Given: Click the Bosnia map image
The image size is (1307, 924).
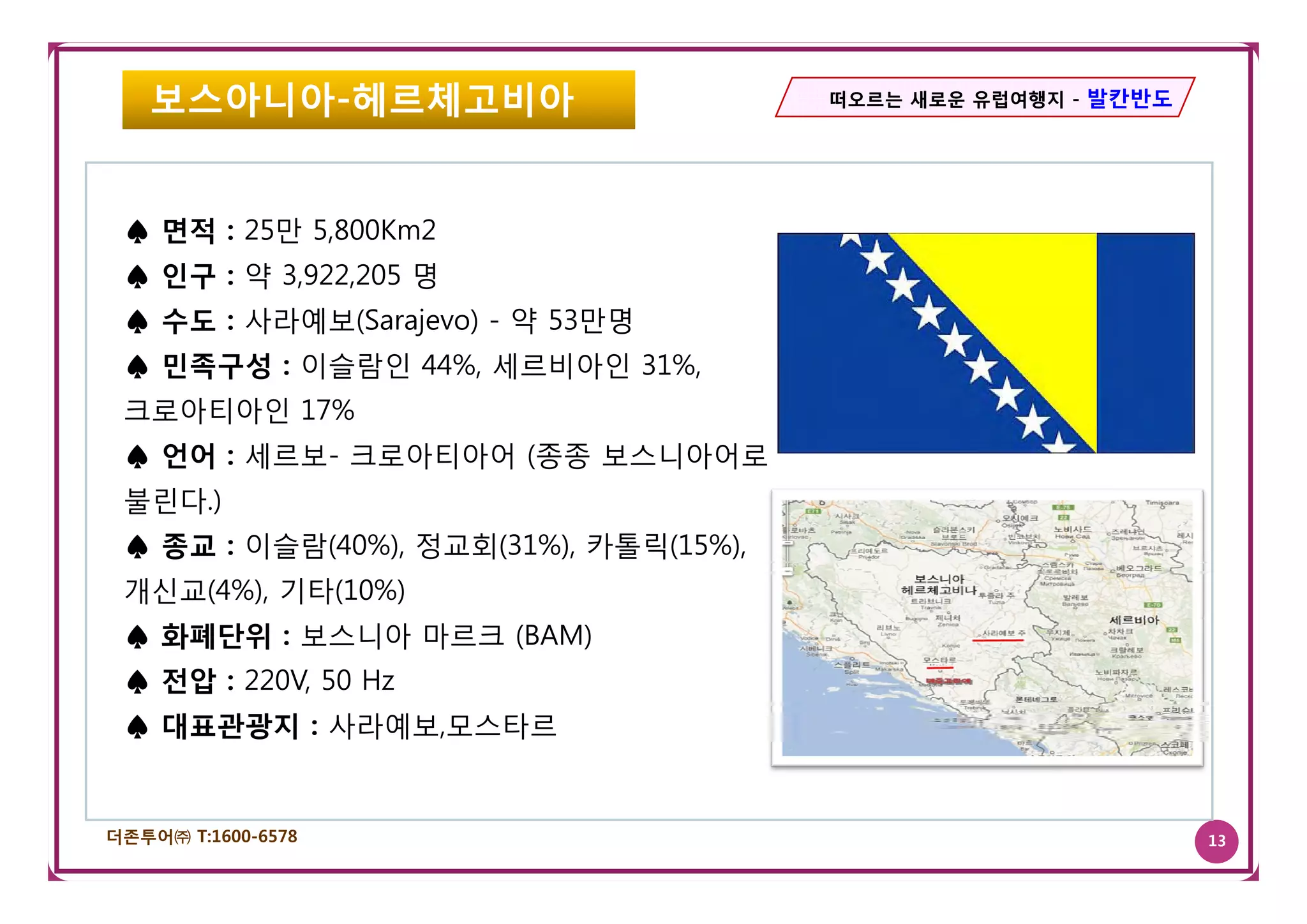Looking at the screenshot, I should 987,629.
